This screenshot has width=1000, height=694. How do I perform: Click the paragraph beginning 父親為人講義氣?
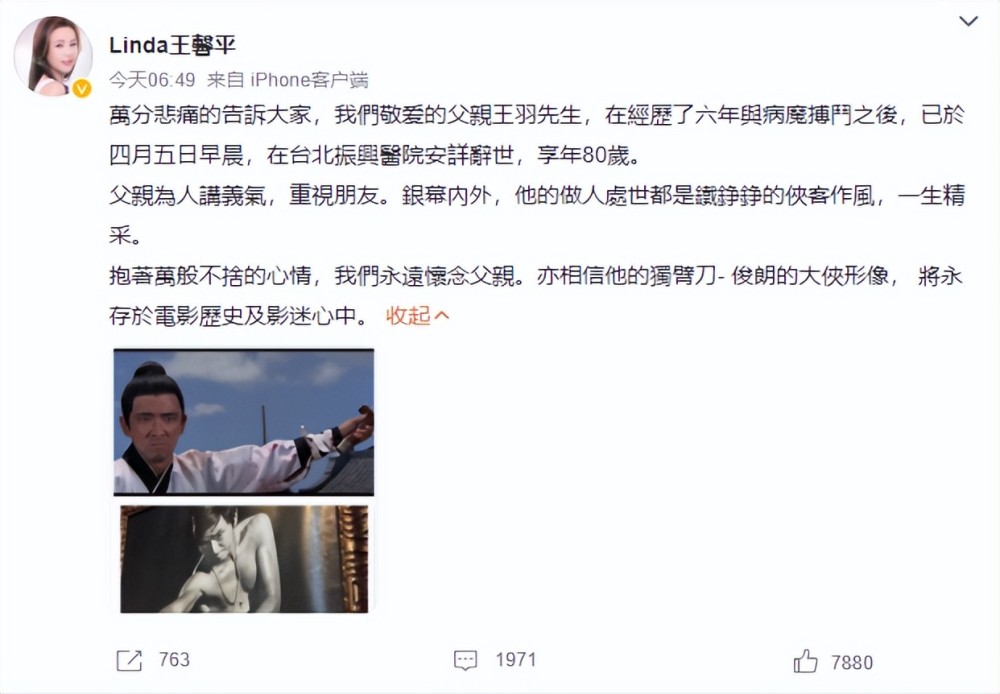[x=536, y=216]
